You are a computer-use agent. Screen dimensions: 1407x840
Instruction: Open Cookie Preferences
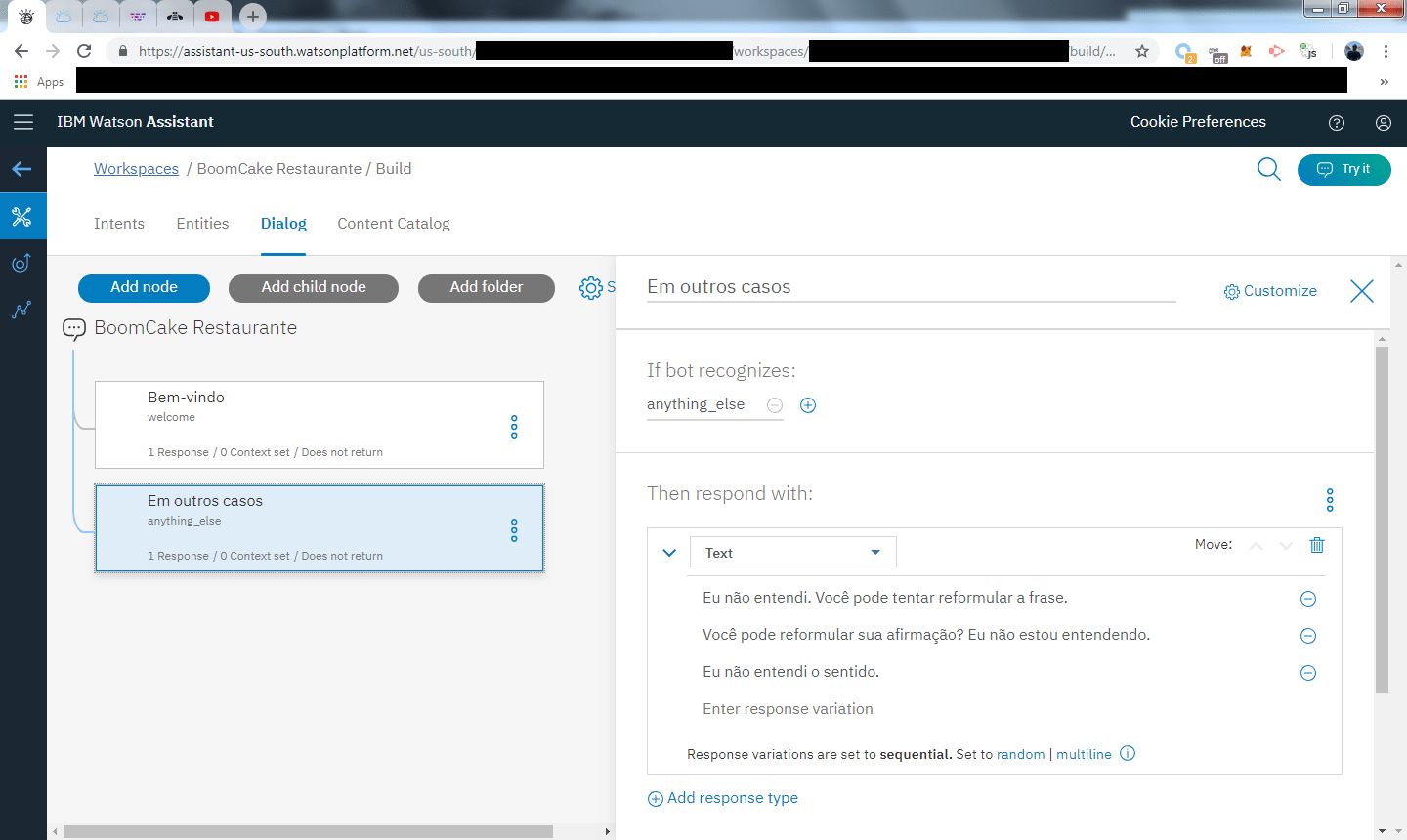(x=1198, y=122)
